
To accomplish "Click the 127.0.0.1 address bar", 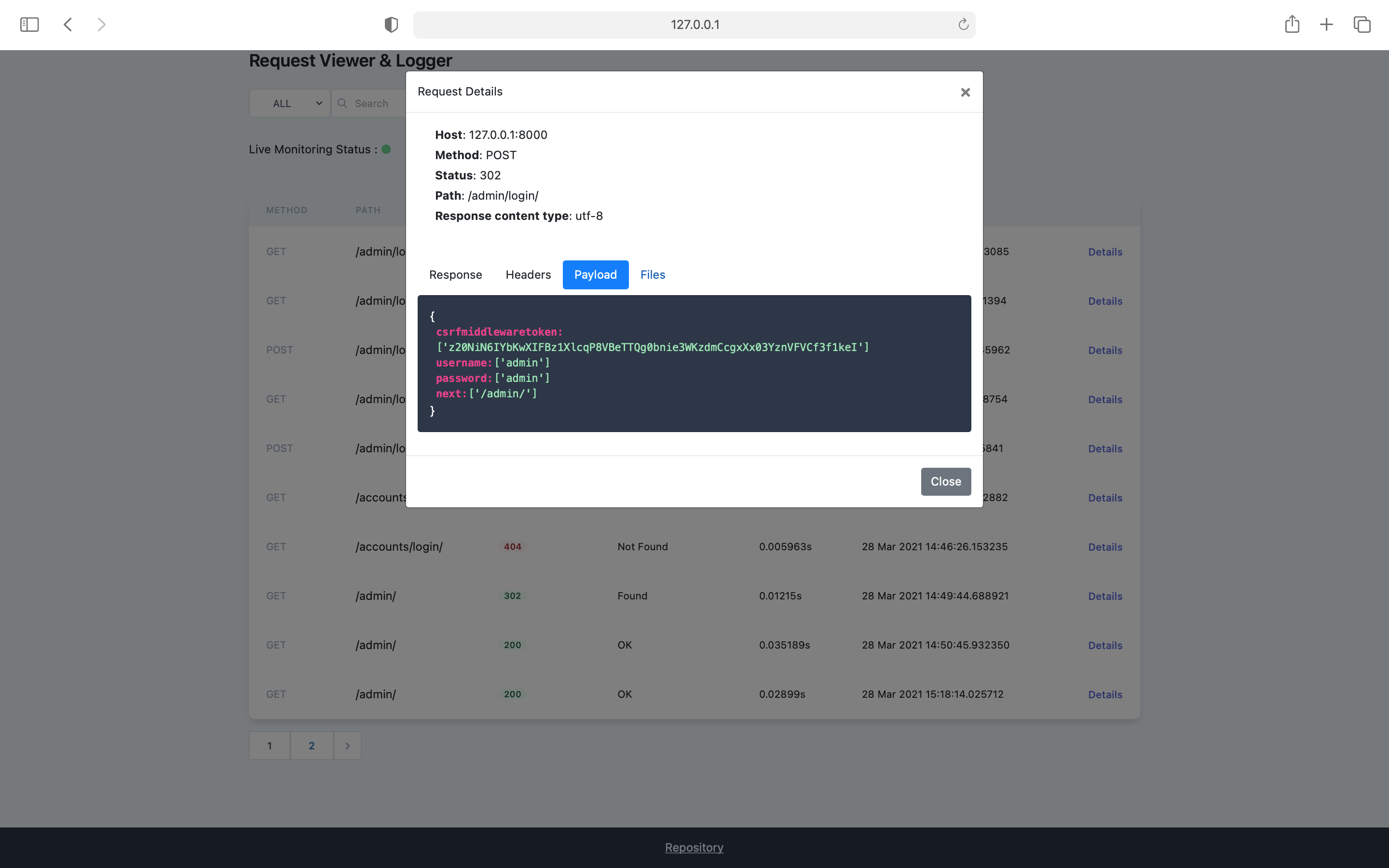I will coord(694,25).
